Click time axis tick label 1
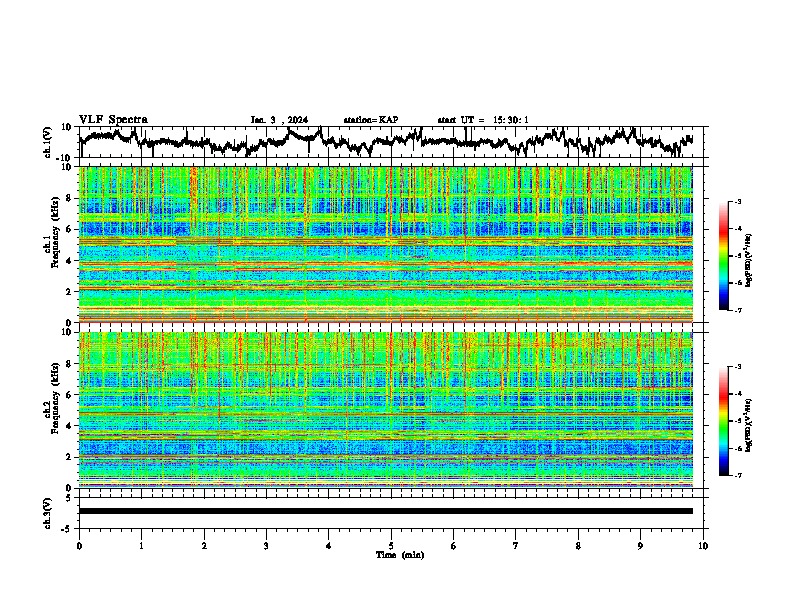The image size is (792, 612). coord(141,546)
